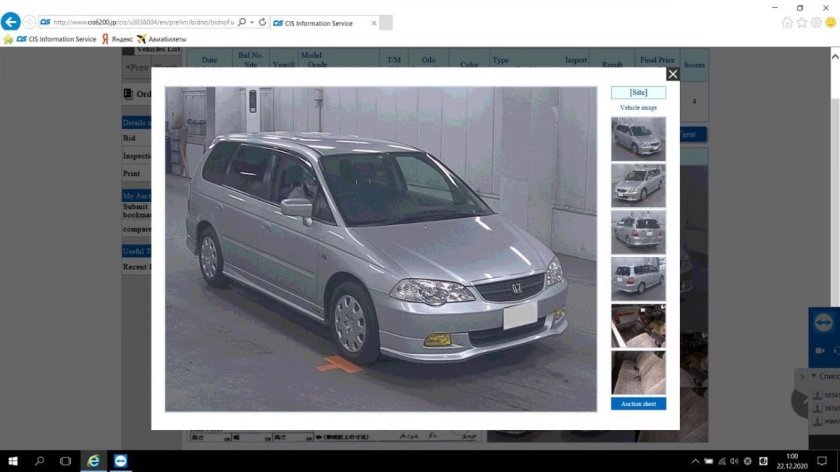Click the address bar search magnifier icon
Viewport: 840px width, 472px height.
242,22
